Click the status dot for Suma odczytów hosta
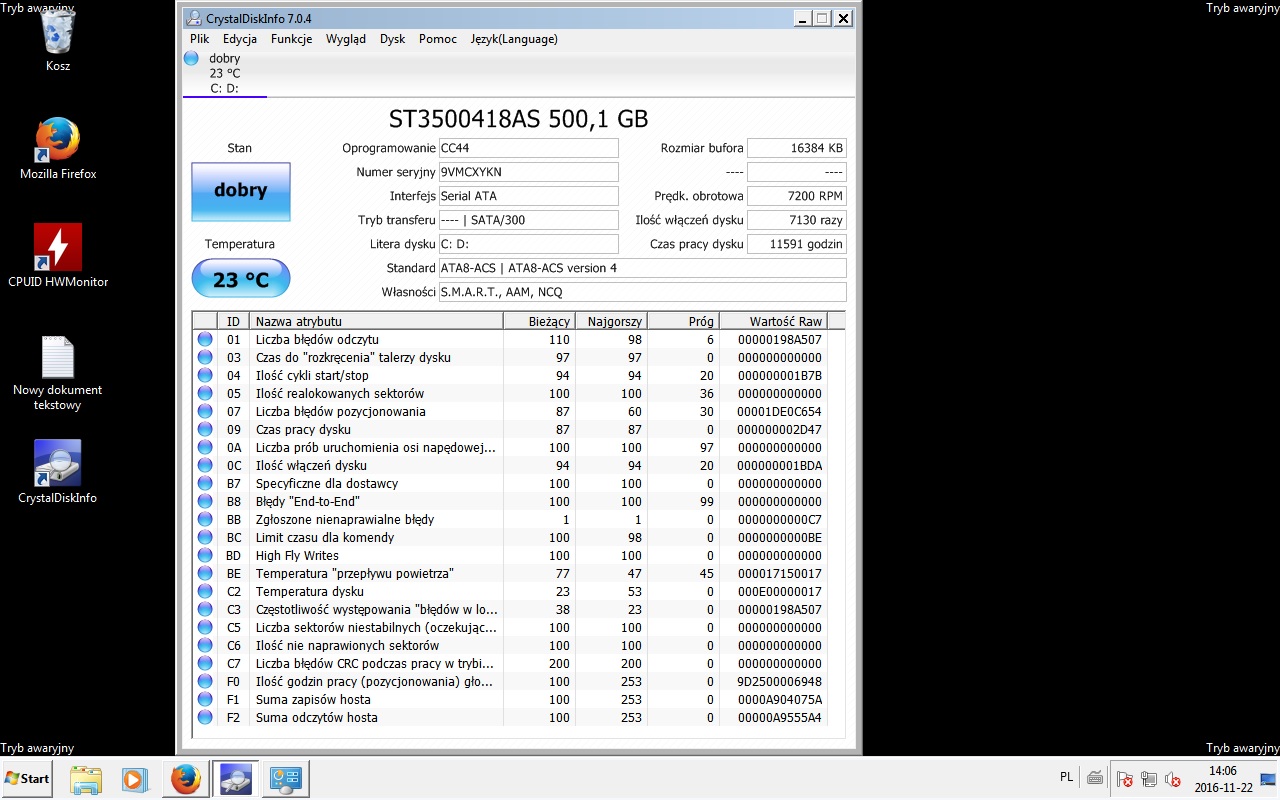 click(205, 718)
